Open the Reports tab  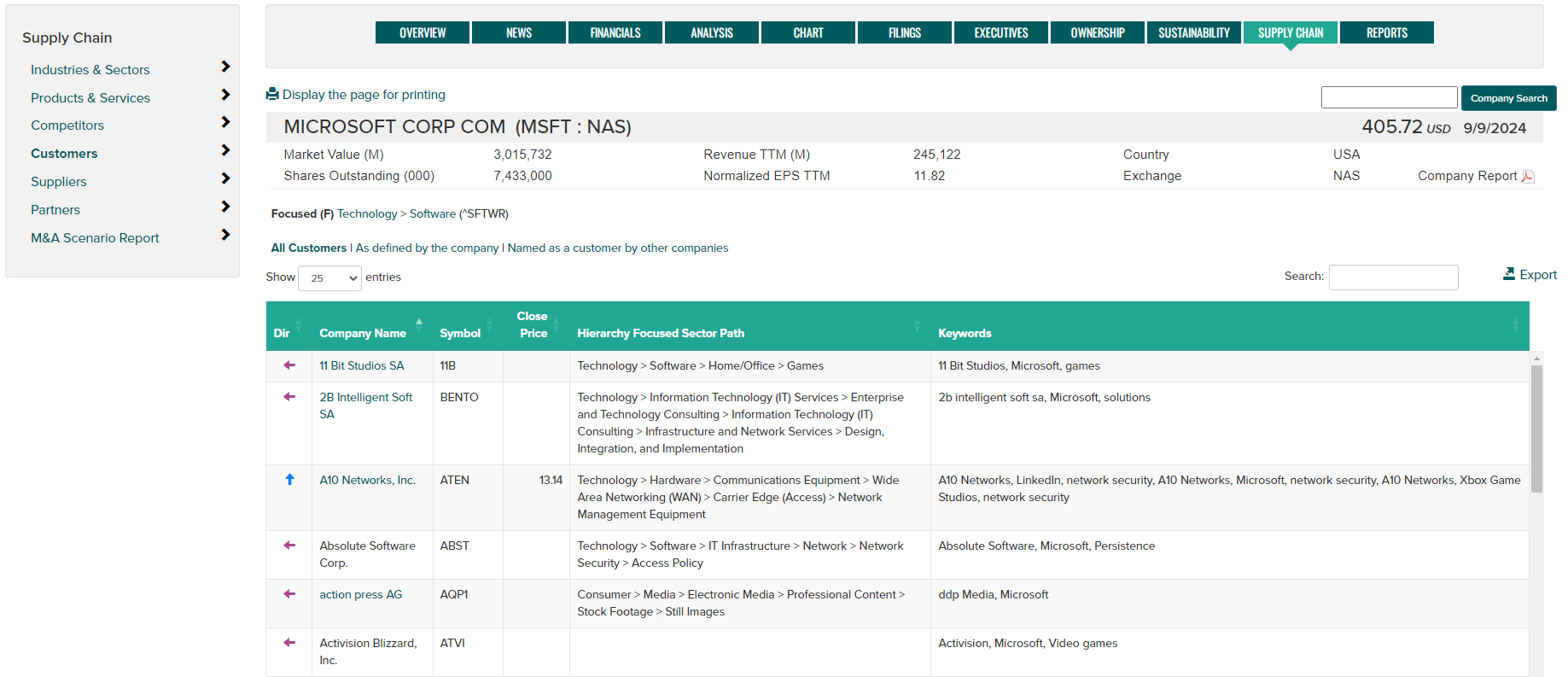click(1387, 32)
